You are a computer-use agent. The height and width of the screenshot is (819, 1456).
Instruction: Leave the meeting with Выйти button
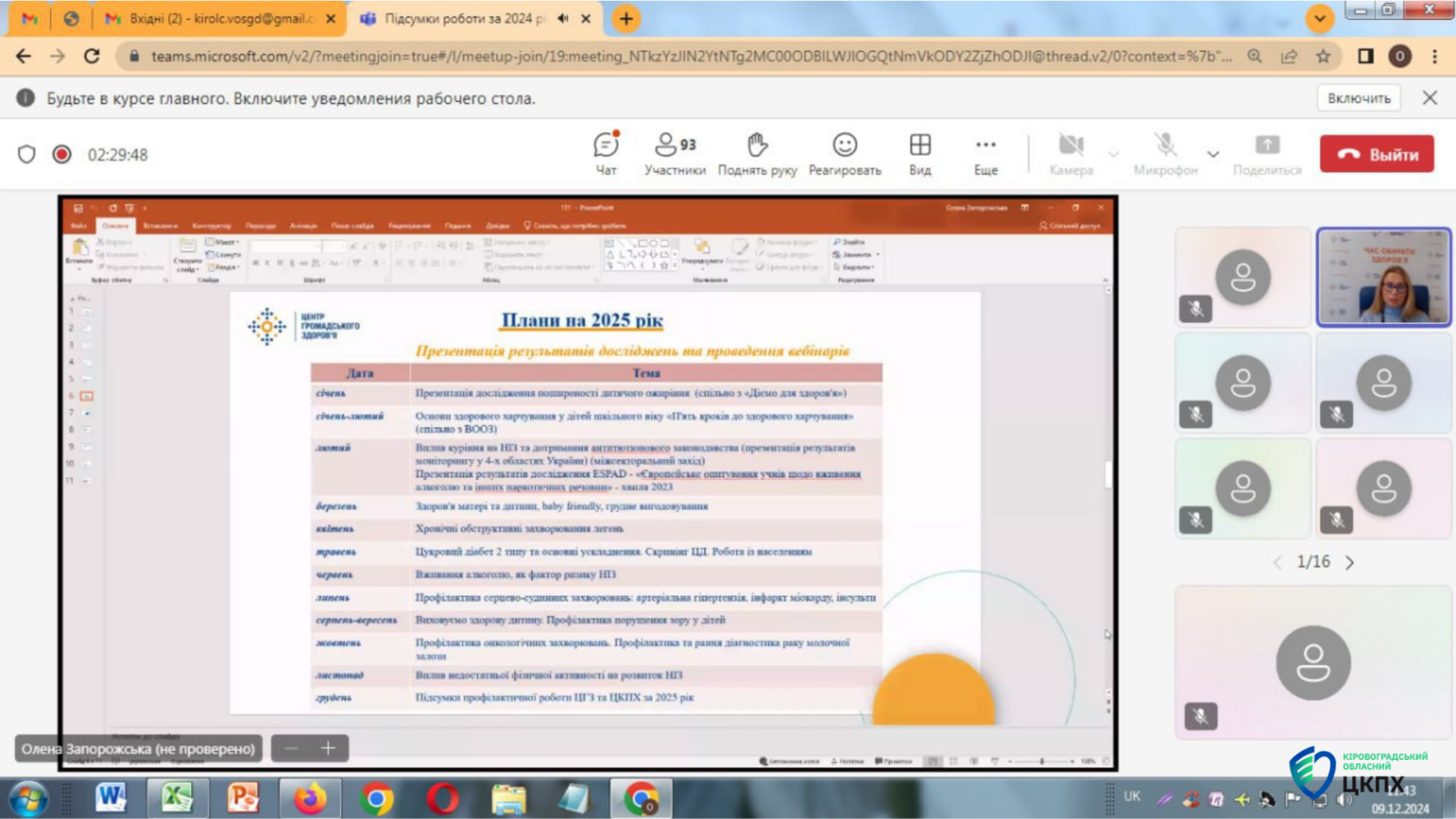click(1377, 154)
